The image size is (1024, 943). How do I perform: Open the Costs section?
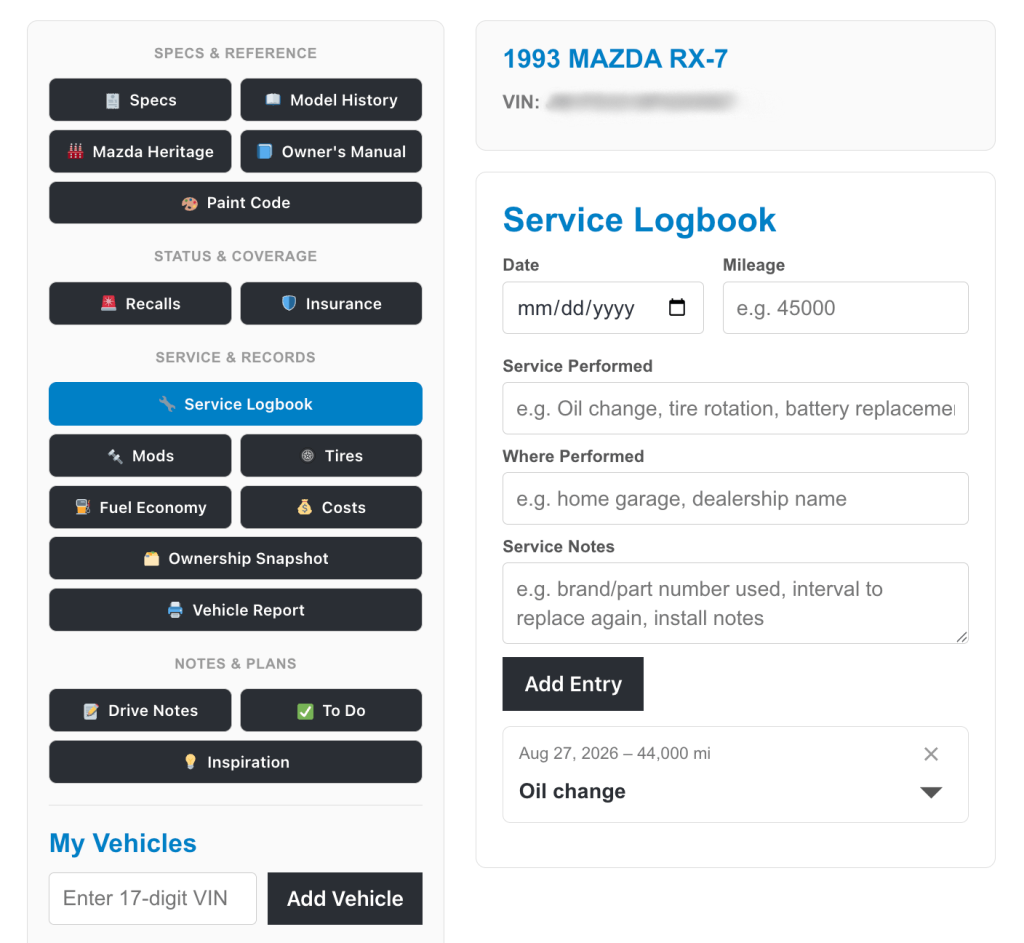[x=331, y=507]
